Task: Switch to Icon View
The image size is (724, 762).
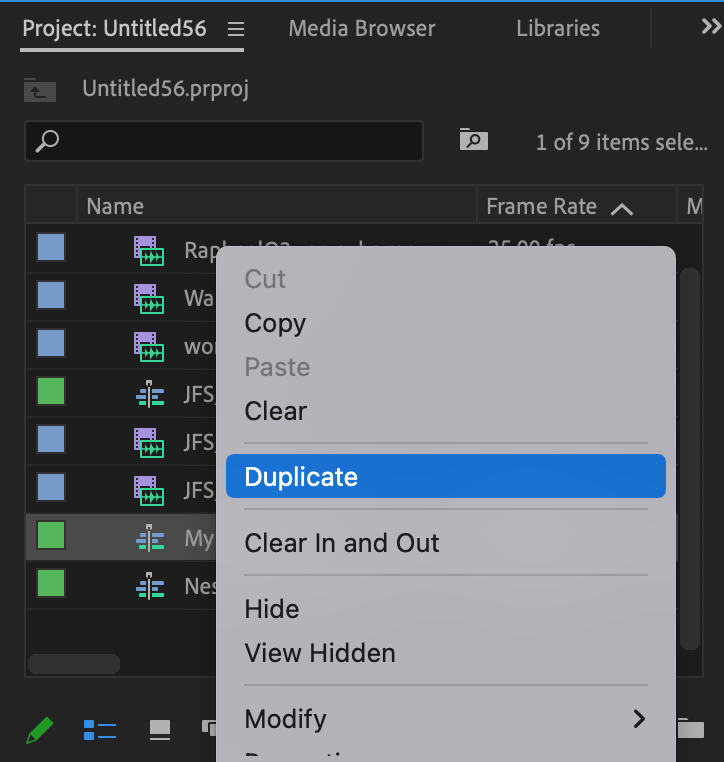Action: (160, 730)
